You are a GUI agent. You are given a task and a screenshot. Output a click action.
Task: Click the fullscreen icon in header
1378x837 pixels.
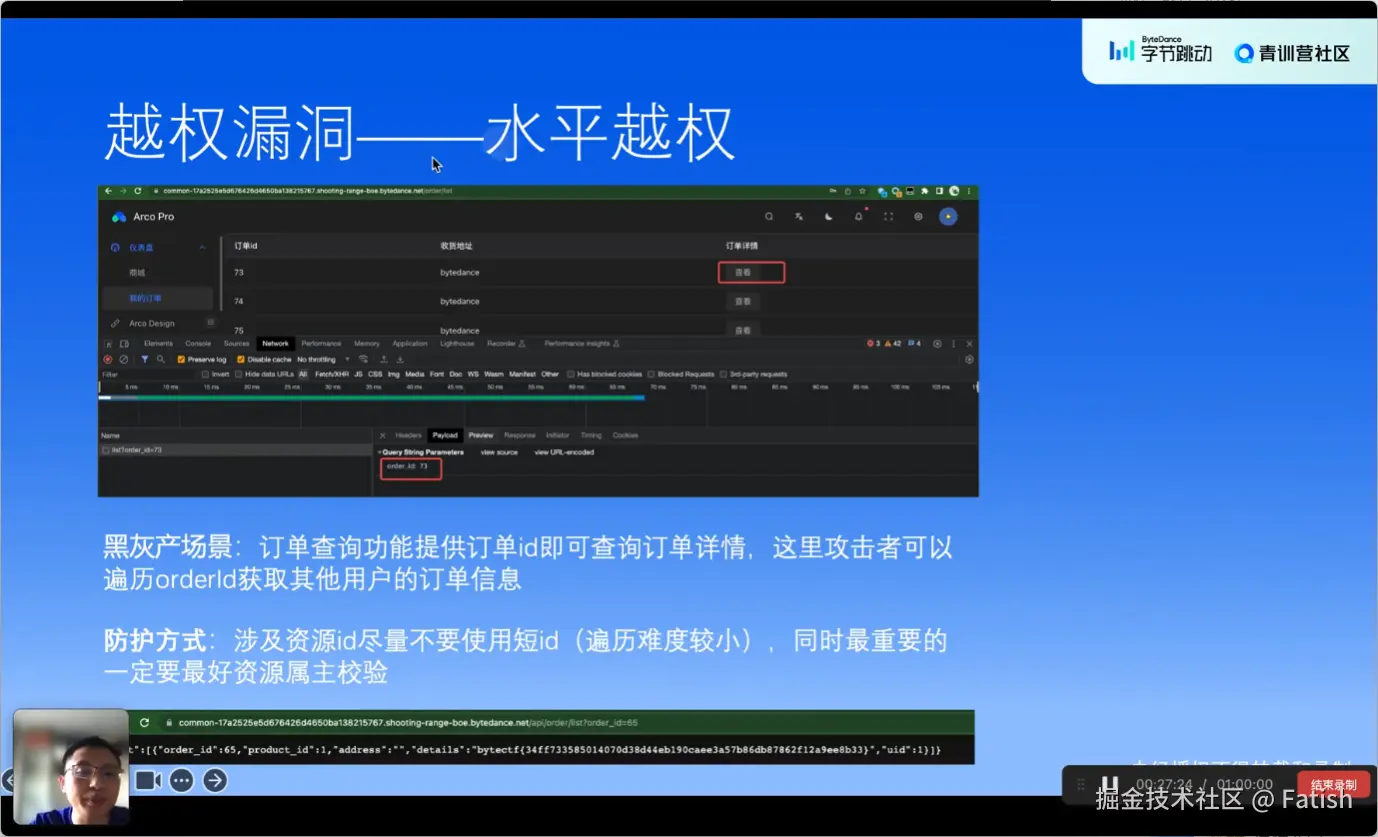tap(888, 216)
